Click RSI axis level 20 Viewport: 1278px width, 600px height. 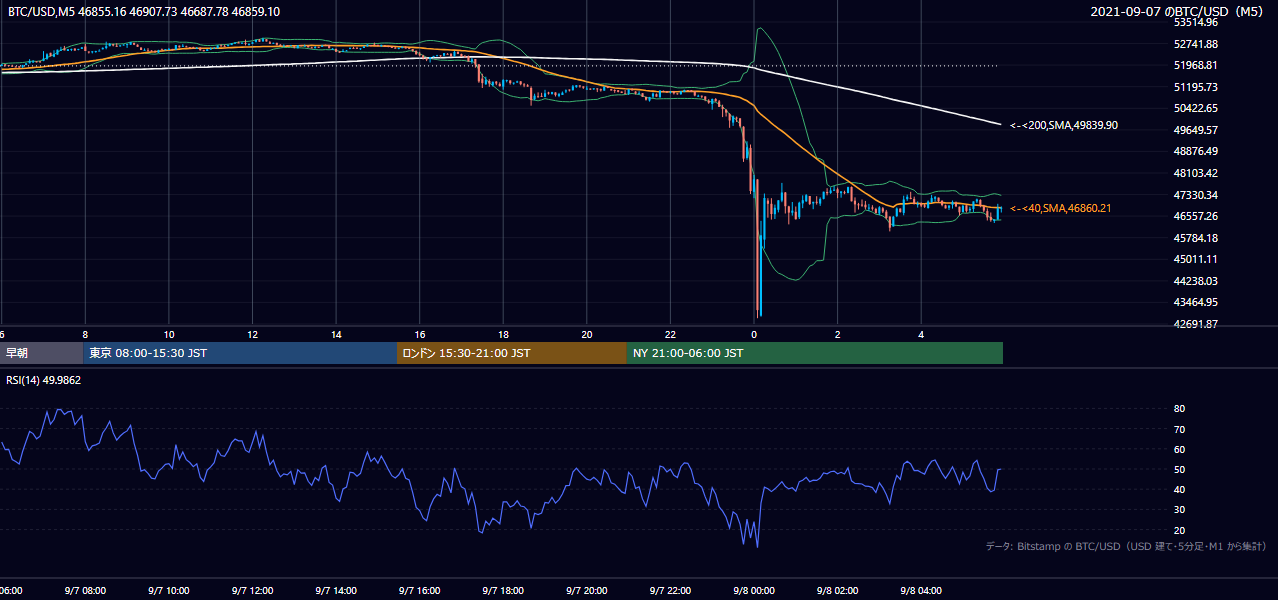[x=1179, y=530]
